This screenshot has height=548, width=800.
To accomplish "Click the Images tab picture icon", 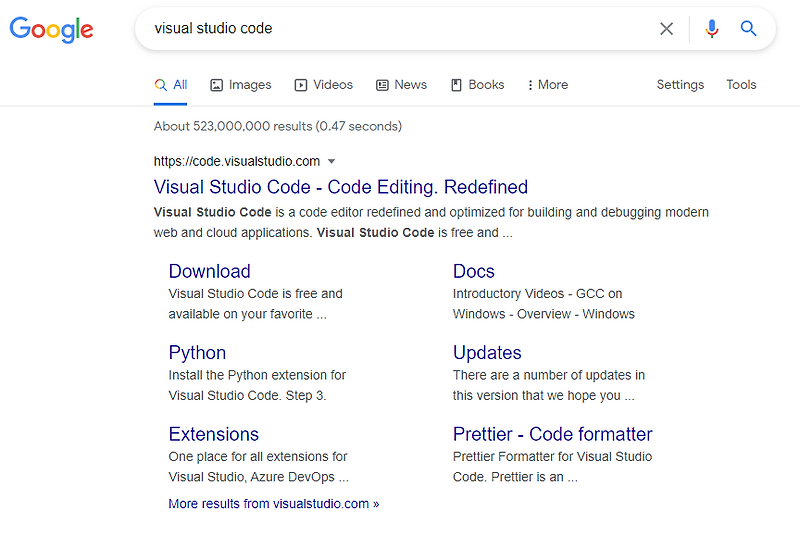I will point(216,85).
